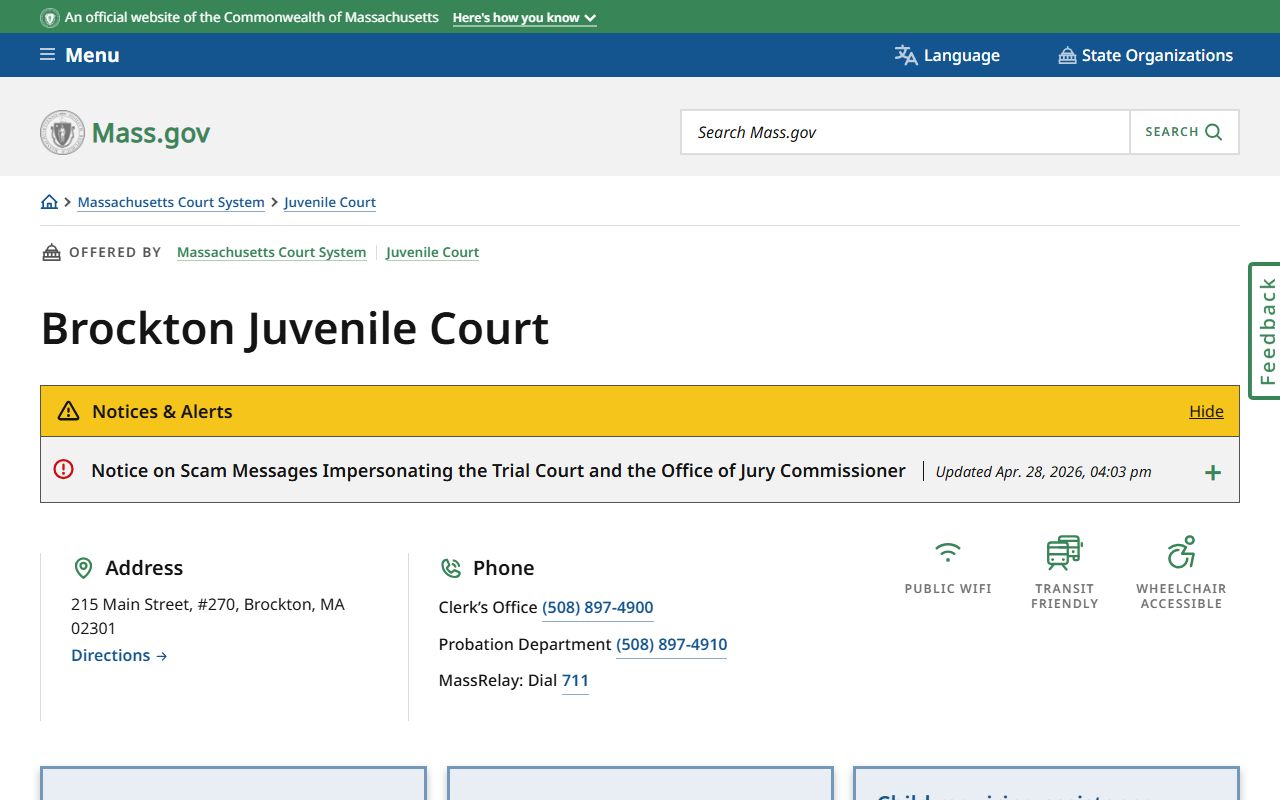Open Offered By Massachusetts Court System link
The image size is (1280, 800).
pyautogui.click(x=271, y=252)
